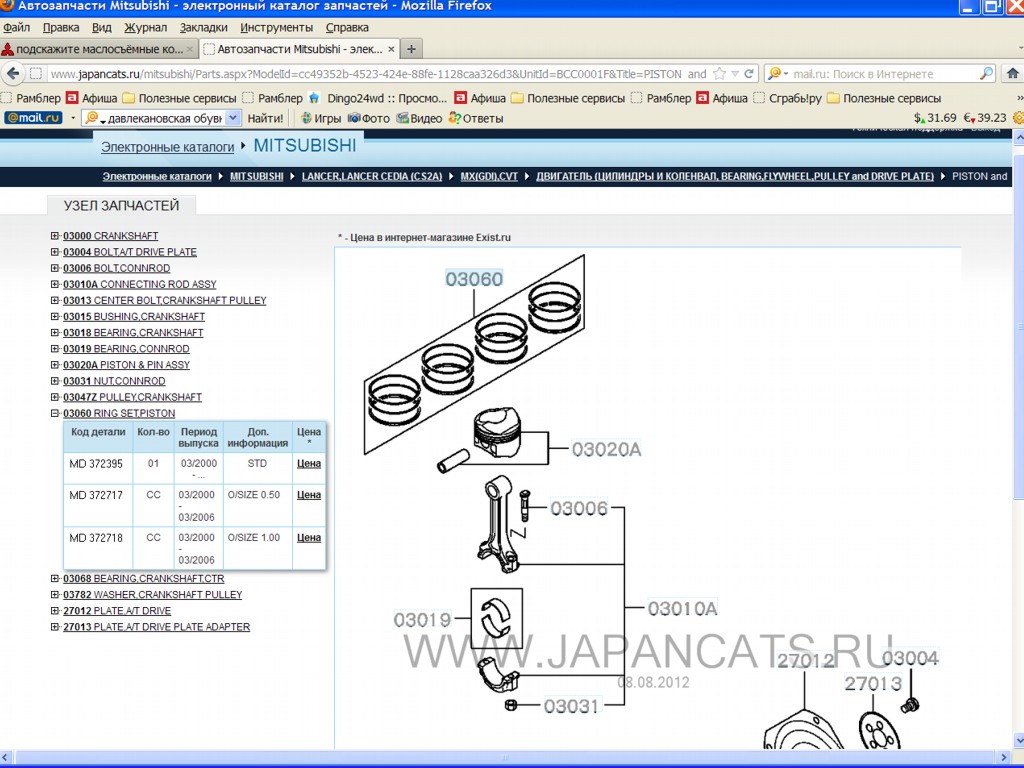Open Игры in the mail.ru toolbar
This screenshot has width=1024, height=768.
321,118
